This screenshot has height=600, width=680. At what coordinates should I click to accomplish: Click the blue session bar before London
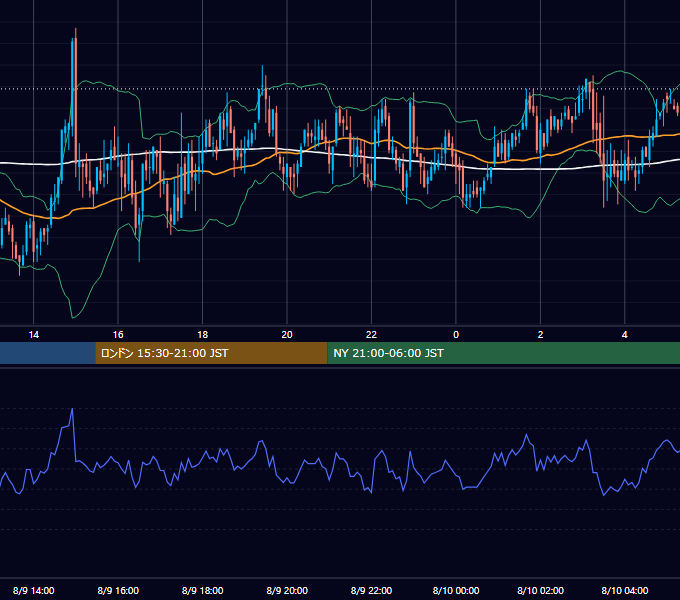48,353
